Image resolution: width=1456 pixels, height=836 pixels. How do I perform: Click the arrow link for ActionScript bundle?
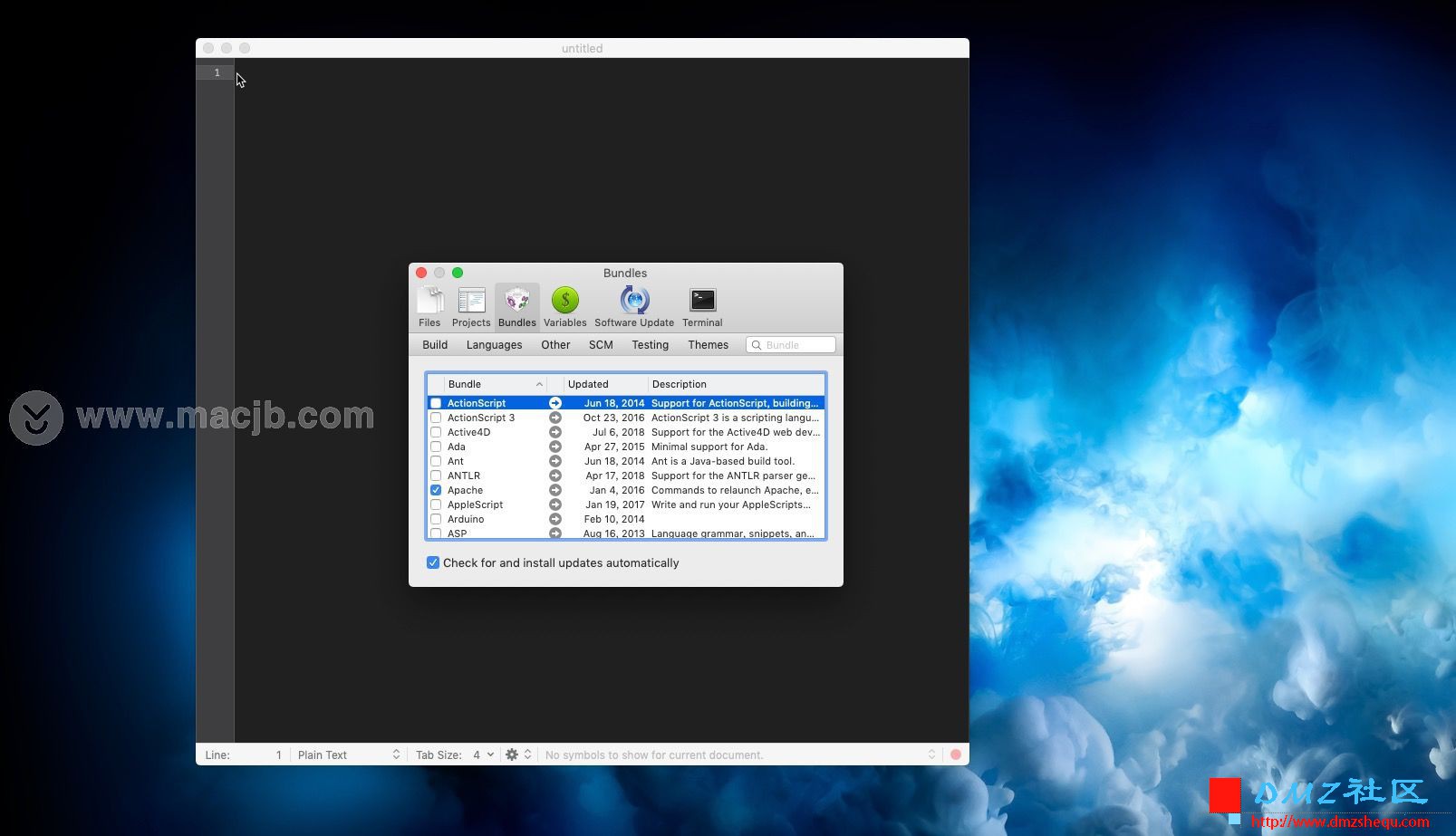555,403
